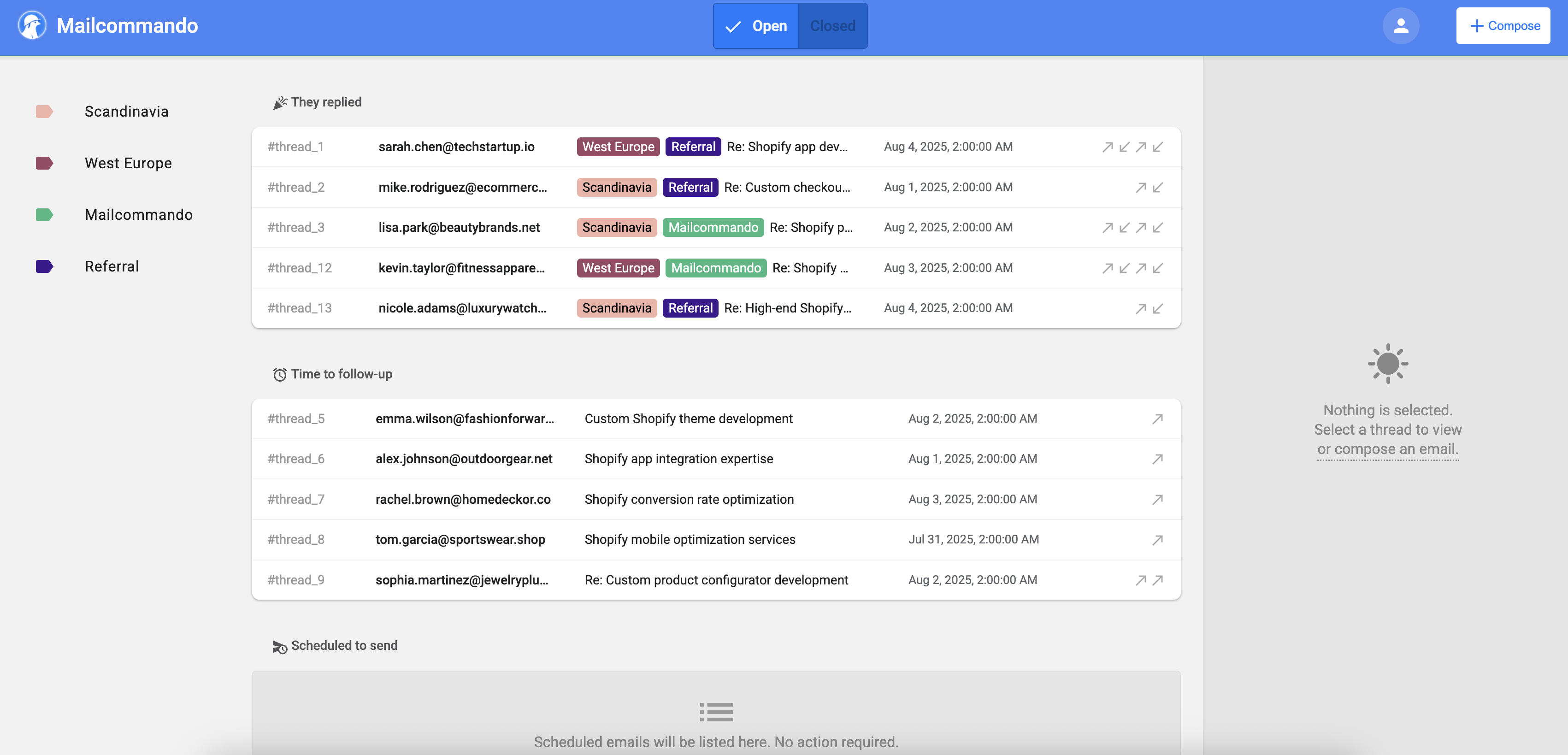Click the West Europe tag on thread_1

pyautogui.click(x=618, y=147)
